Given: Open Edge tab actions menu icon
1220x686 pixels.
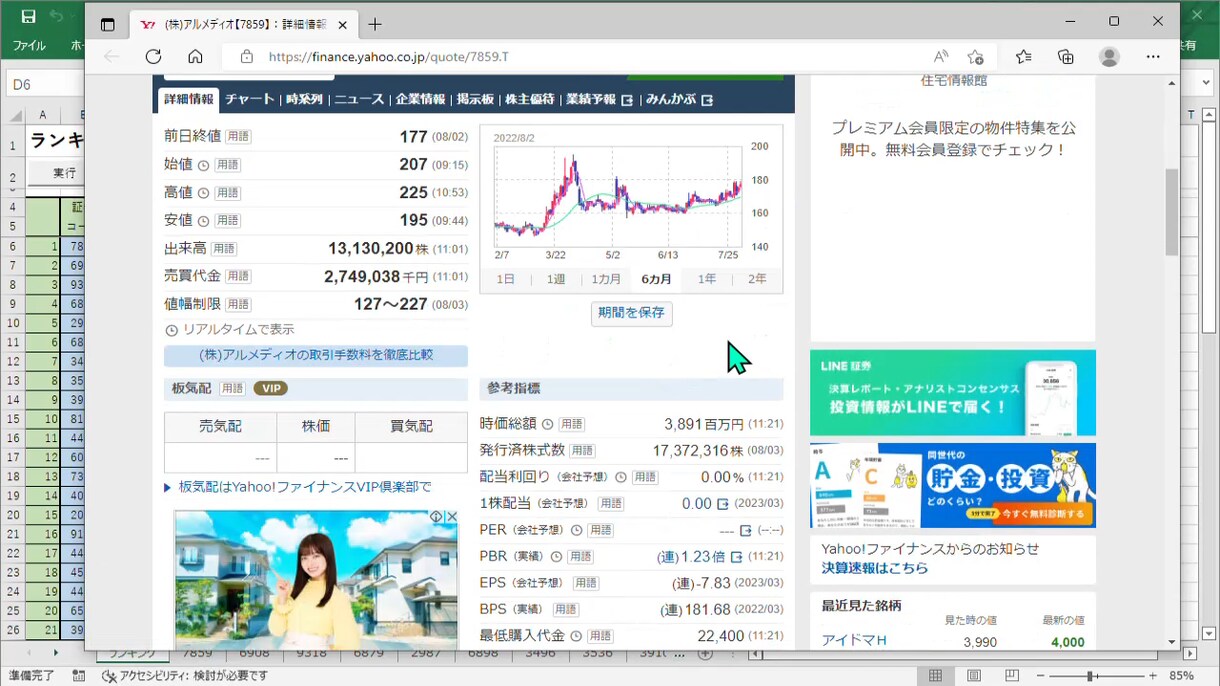Looking at the screenshot, I should pos(108,24).
